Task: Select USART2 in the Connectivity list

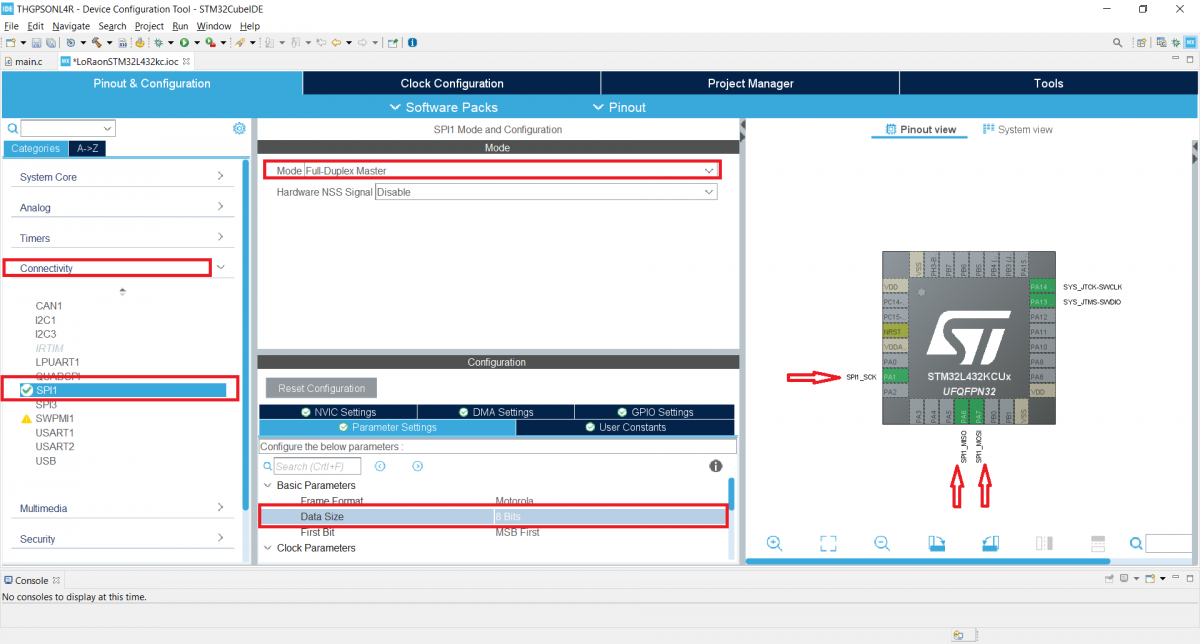Action: [55, 447]
